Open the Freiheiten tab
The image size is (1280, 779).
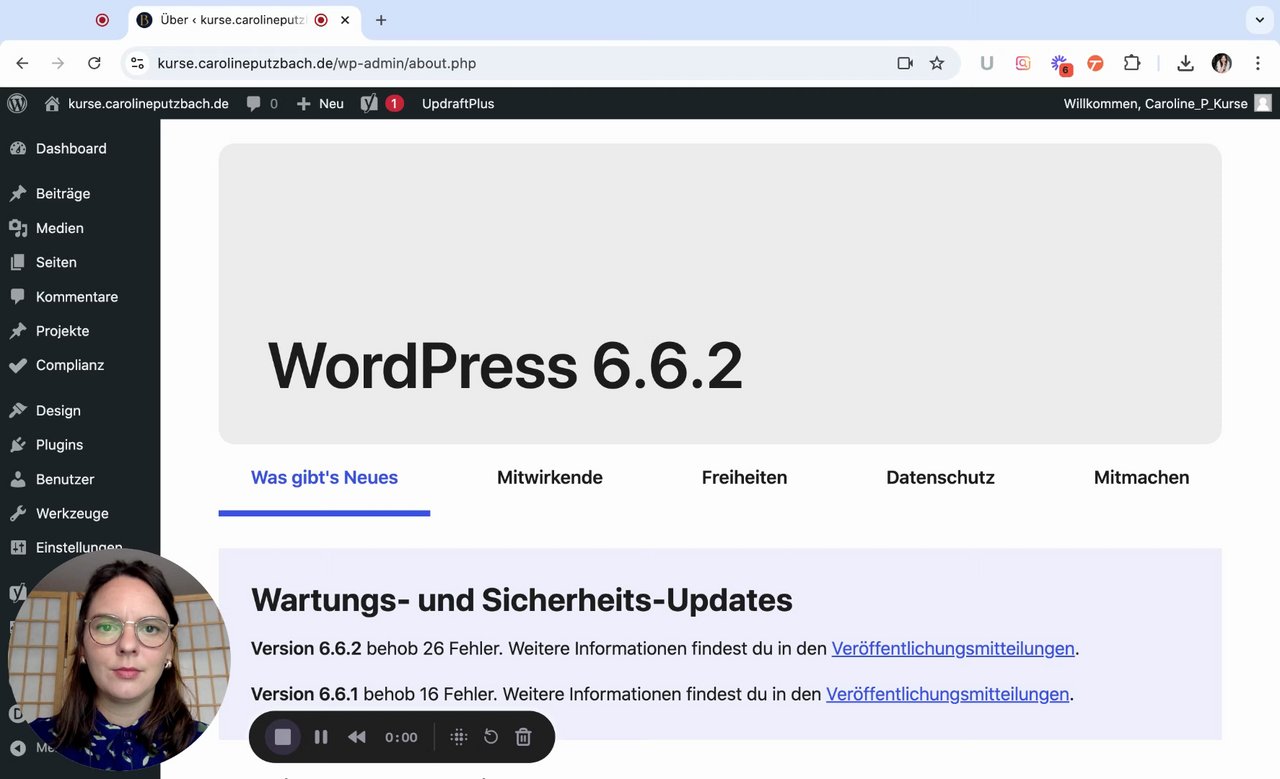(744, 478)
